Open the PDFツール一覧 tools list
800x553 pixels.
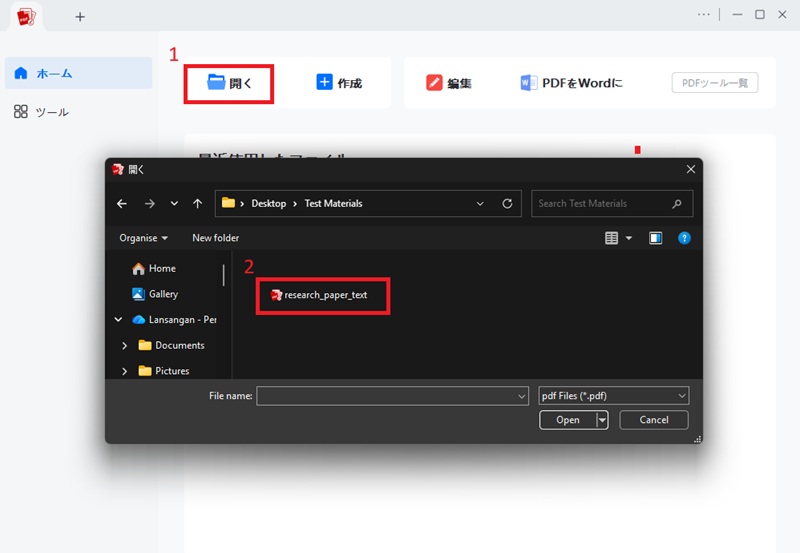pyautogui.click(x=714, y=83)
